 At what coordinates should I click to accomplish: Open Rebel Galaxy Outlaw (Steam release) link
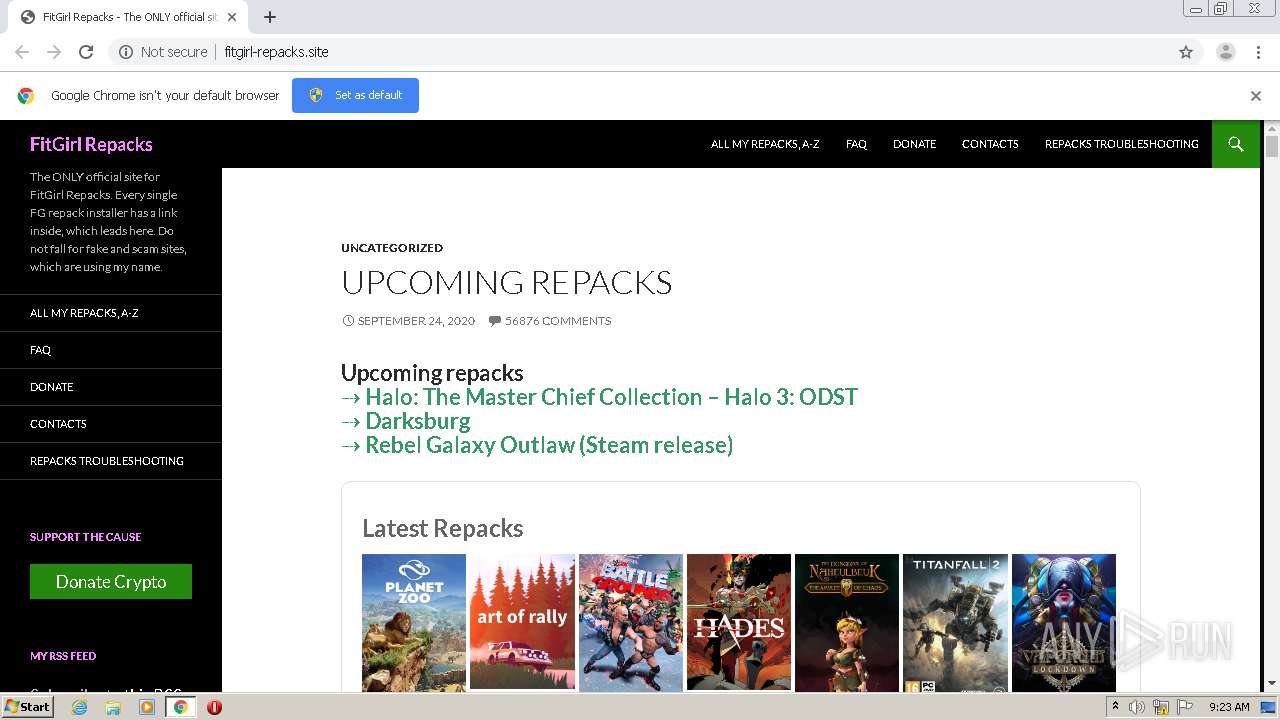click(549, 445)
